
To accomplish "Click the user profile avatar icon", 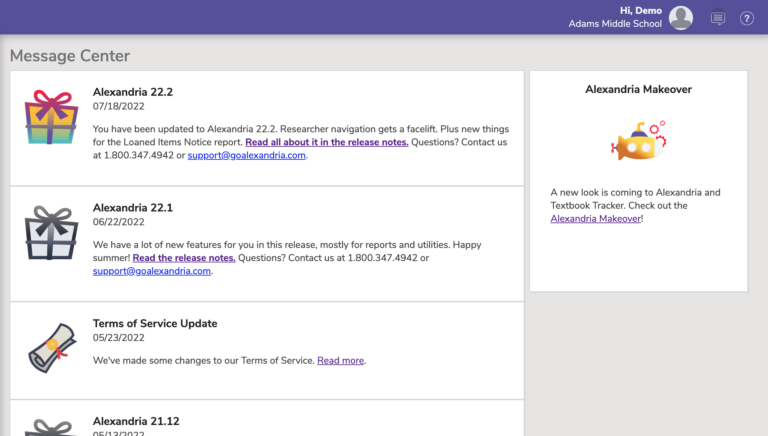I will (x=681, y=17).
